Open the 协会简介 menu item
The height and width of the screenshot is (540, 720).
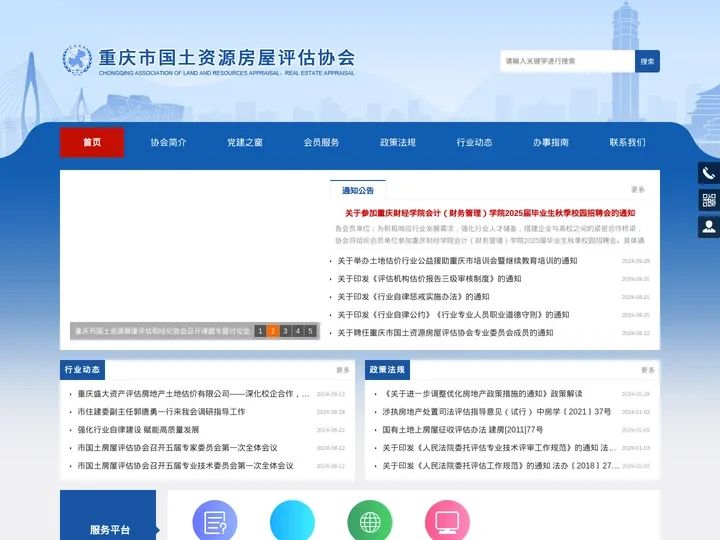169,142
